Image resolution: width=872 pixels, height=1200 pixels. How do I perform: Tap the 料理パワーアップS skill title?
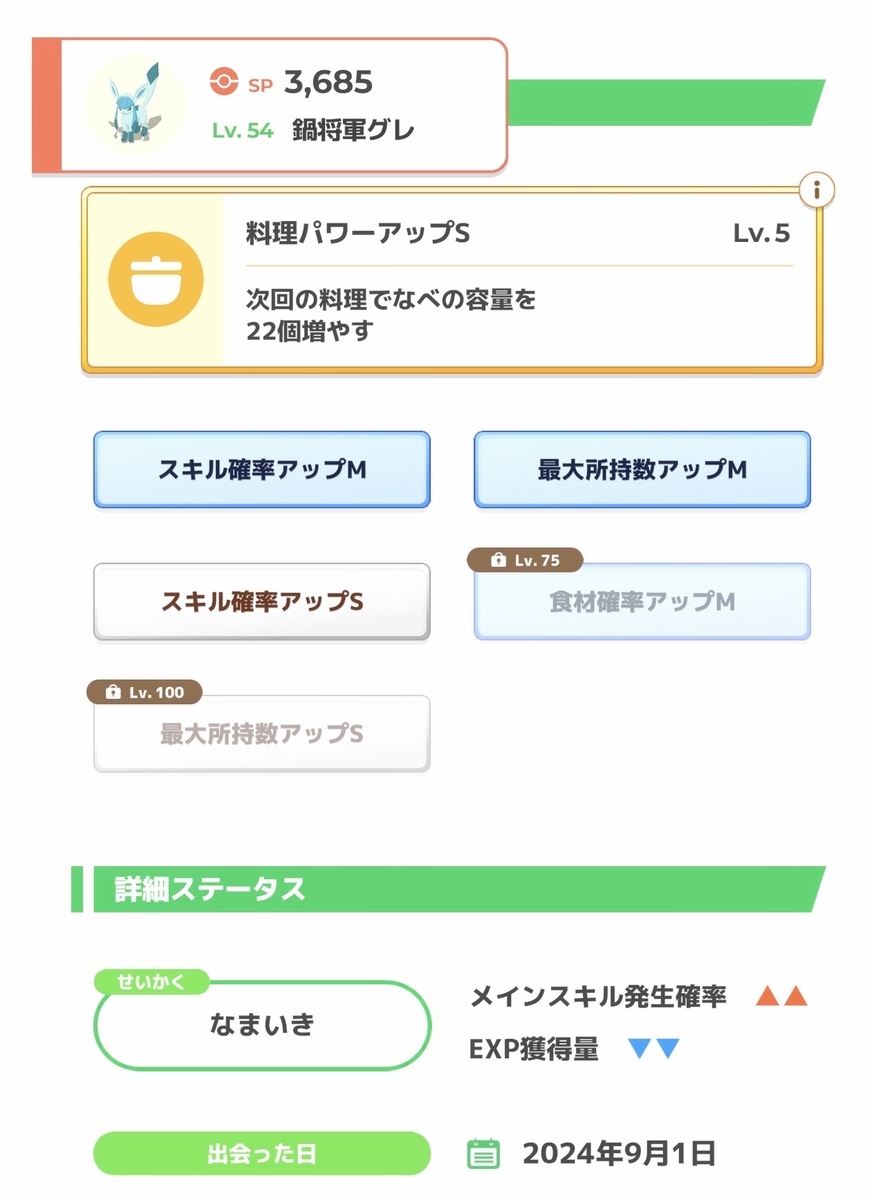coord(358,233)
